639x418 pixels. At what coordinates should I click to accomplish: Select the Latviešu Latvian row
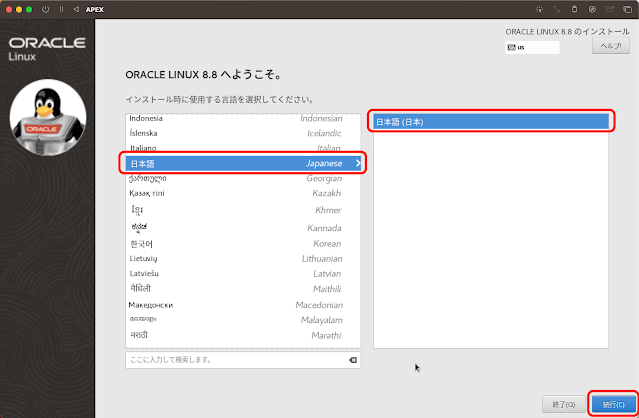click(x=243, y=273)
